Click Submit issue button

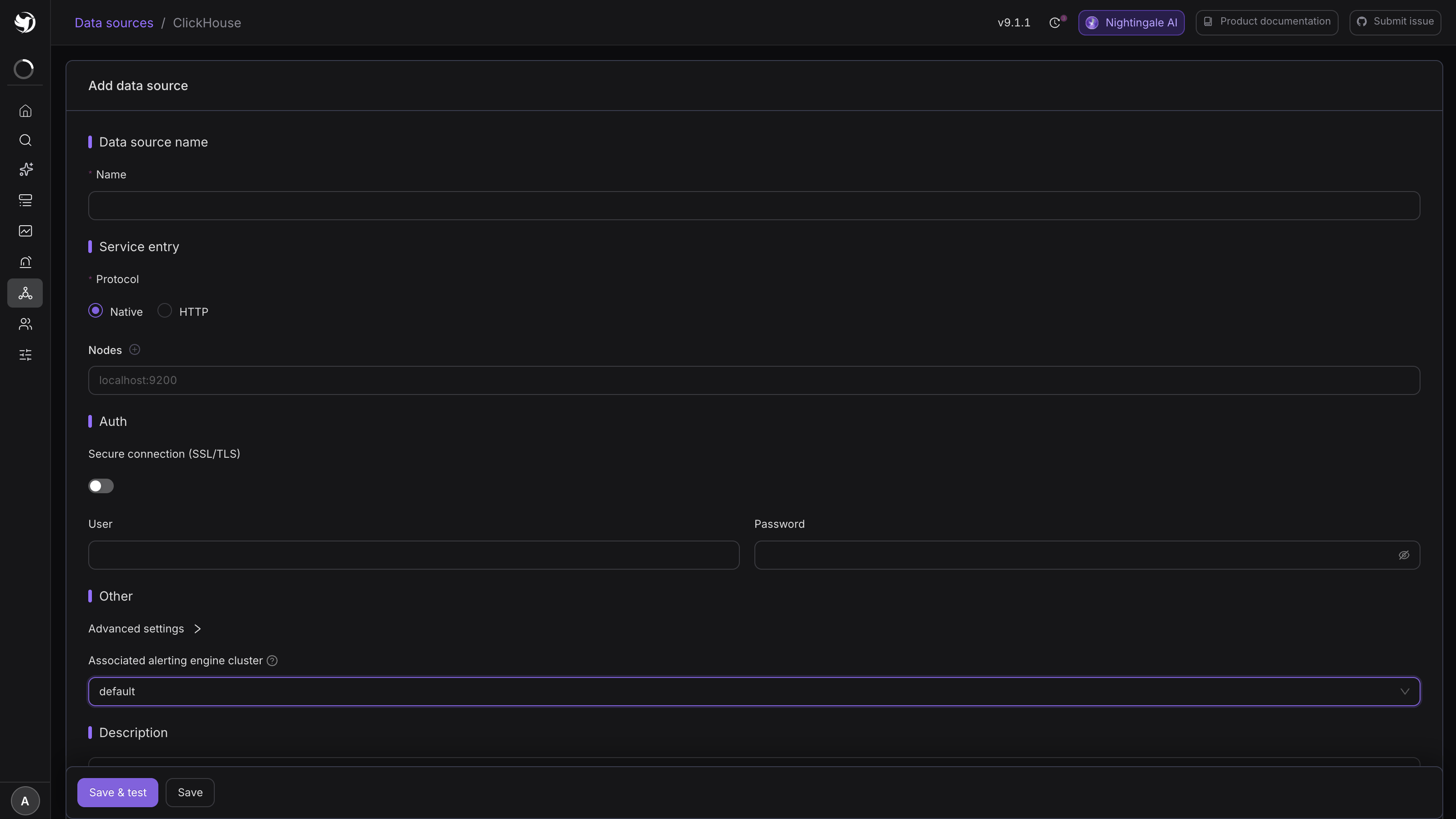[x=1395, y=23]
